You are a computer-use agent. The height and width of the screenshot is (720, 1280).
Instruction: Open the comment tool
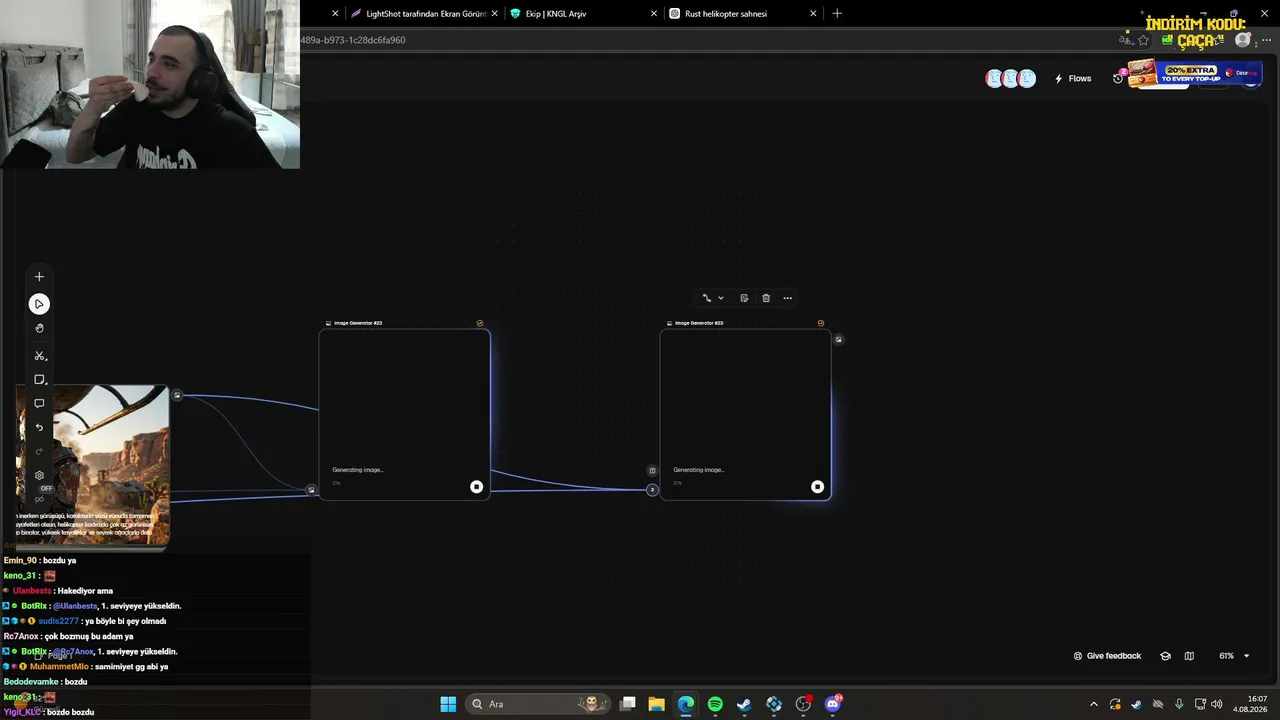[x=39, y=404]
